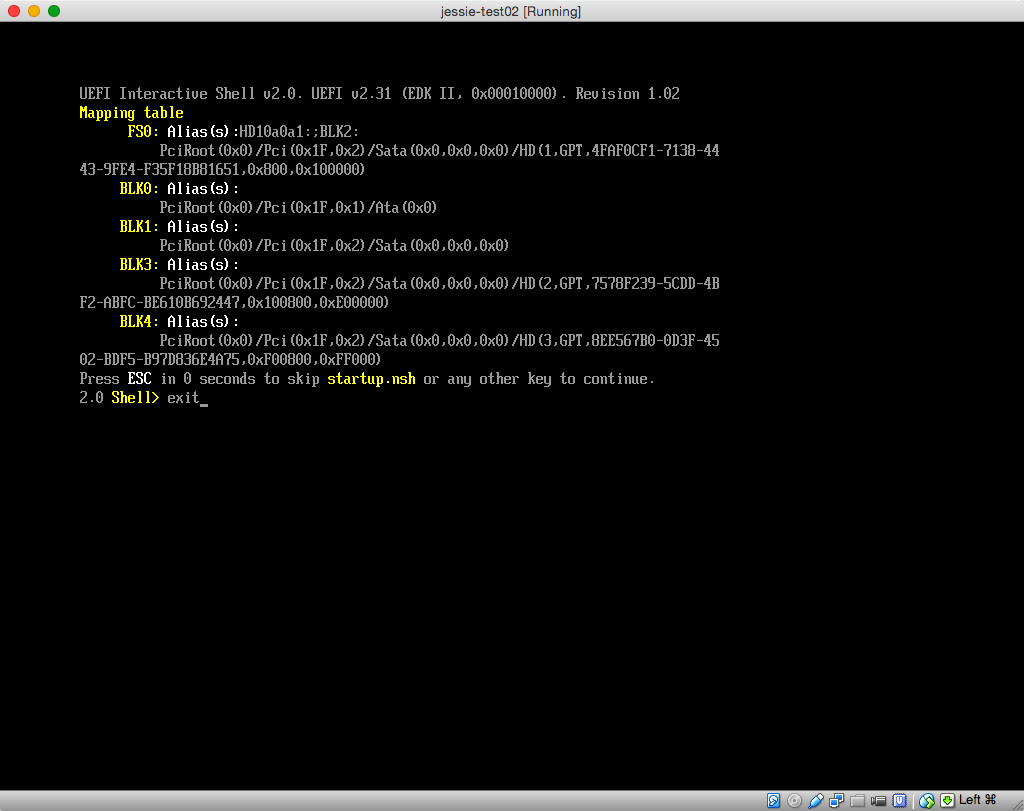Click the mouse integration globe icon
Viewport: 1024px width, 811px height.
click(927, 801)
